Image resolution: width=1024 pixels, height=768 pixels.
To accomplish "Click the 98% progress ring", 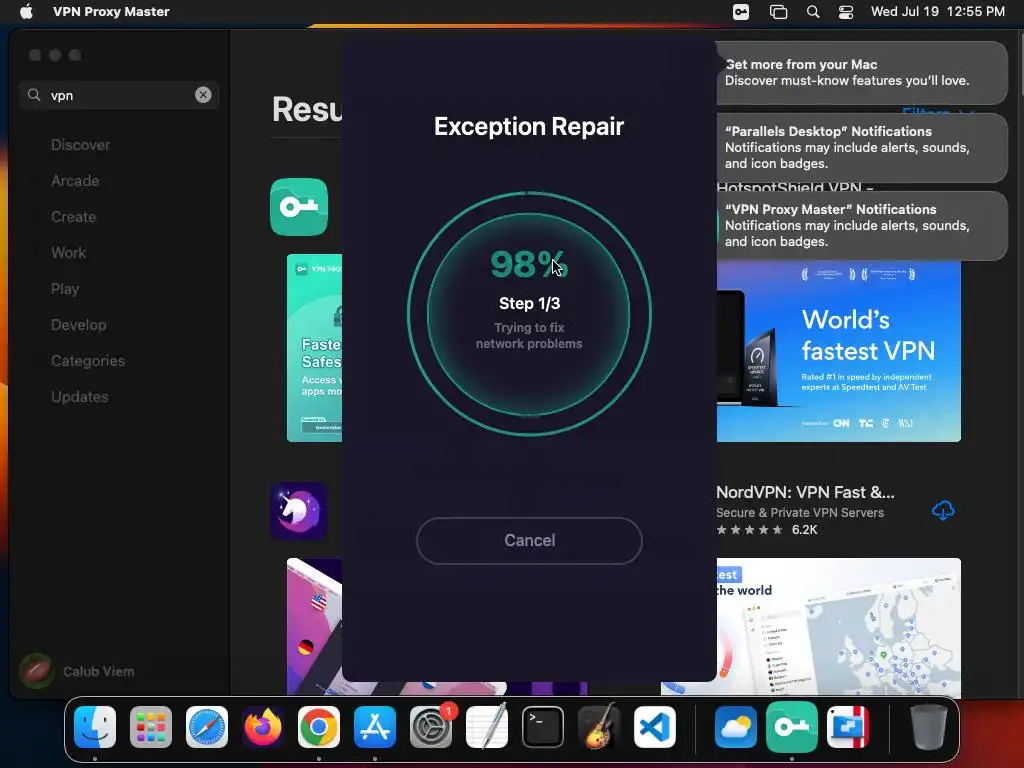I will 529,314.
